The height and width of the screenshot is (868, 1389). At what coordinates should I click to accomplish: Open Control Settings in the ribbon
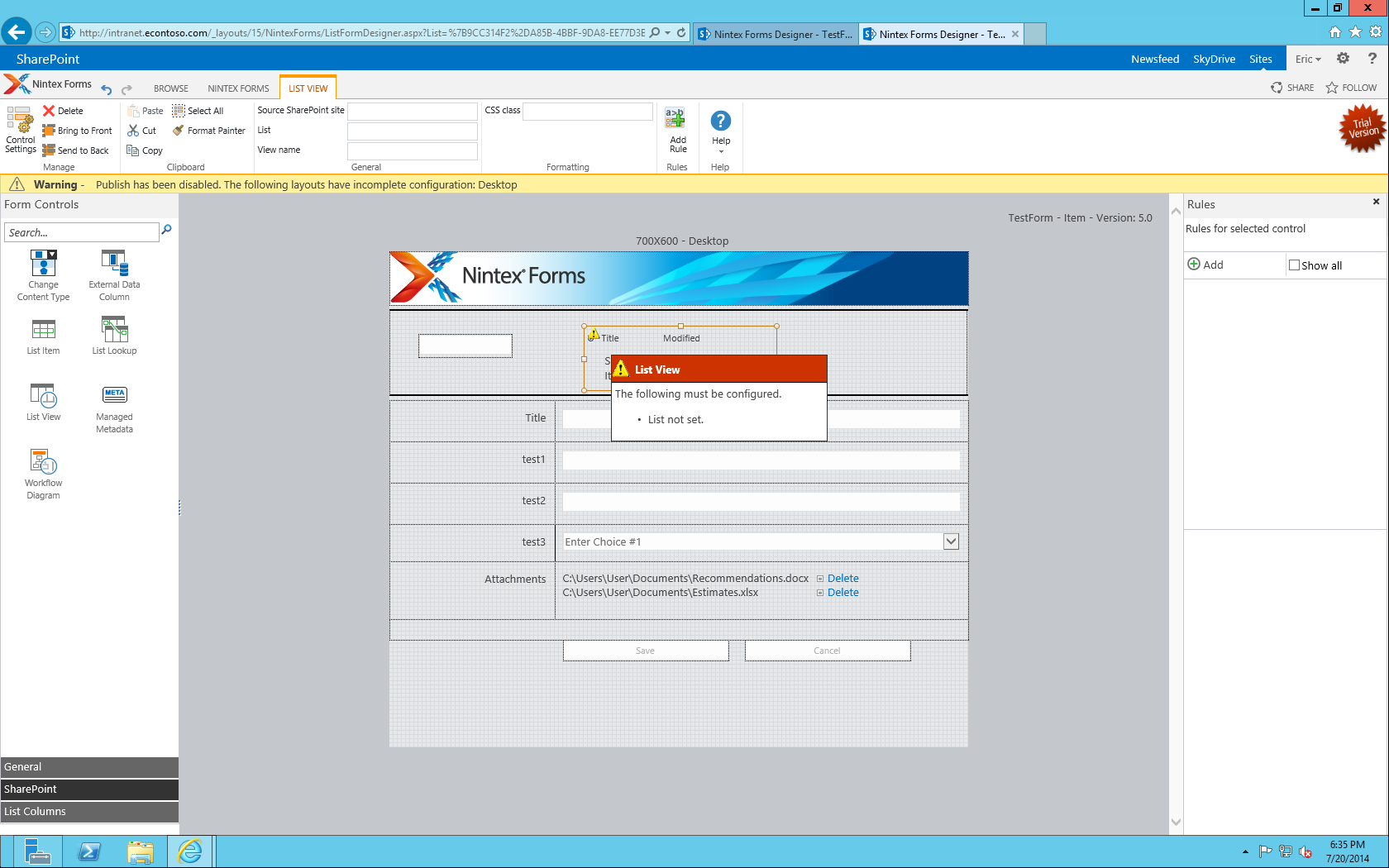pyautogui.click(x=21, y=130)
